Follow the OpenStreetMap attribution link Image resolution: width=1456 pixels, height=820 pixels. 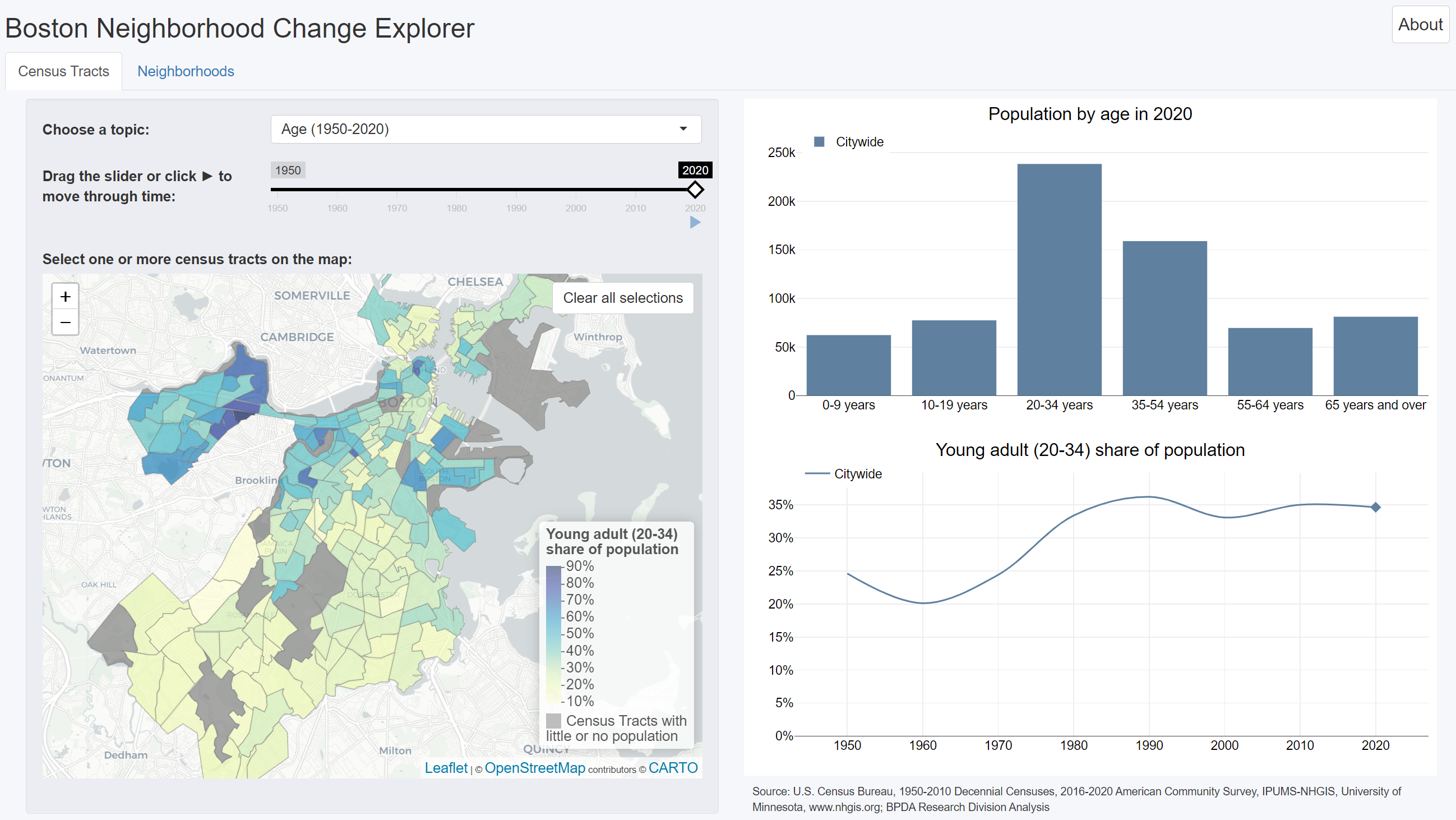(x=535, y=768)
